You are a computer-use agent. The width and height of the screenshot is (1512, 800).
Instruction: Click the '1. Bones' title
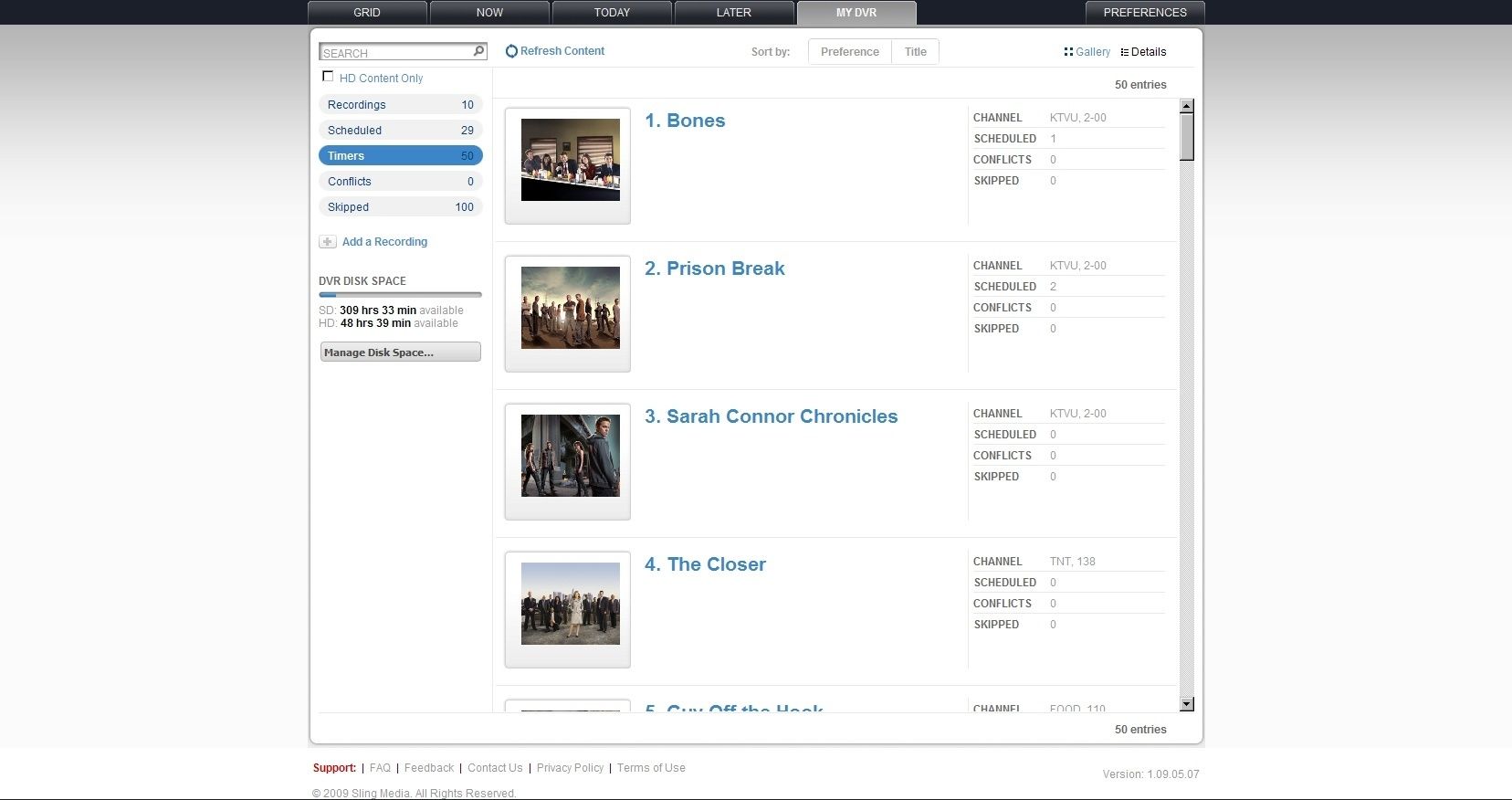coord(685,121)
